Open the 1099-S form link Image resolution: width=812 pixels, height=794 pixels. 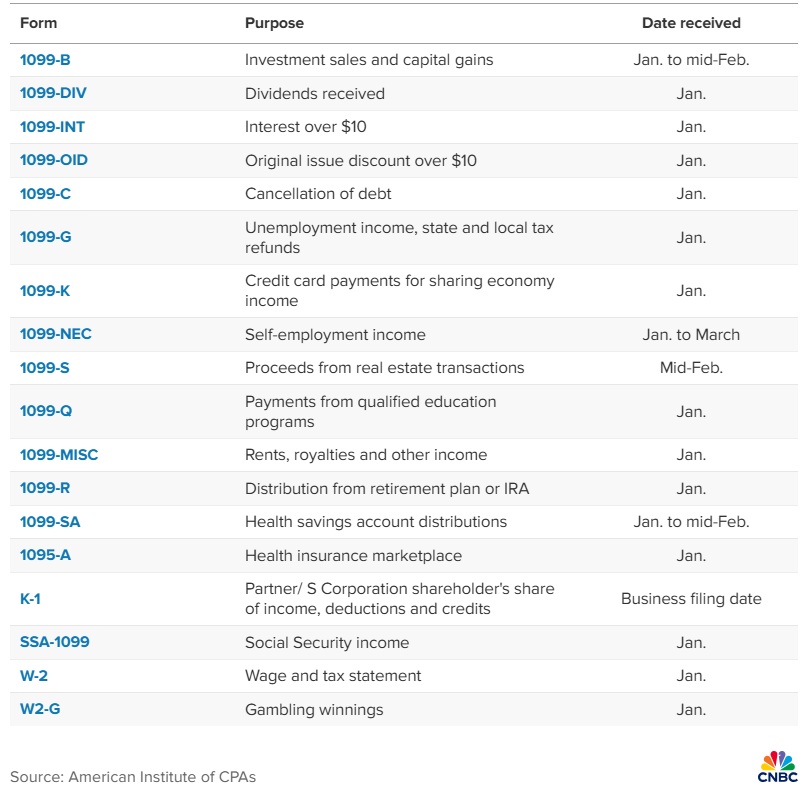44,368
